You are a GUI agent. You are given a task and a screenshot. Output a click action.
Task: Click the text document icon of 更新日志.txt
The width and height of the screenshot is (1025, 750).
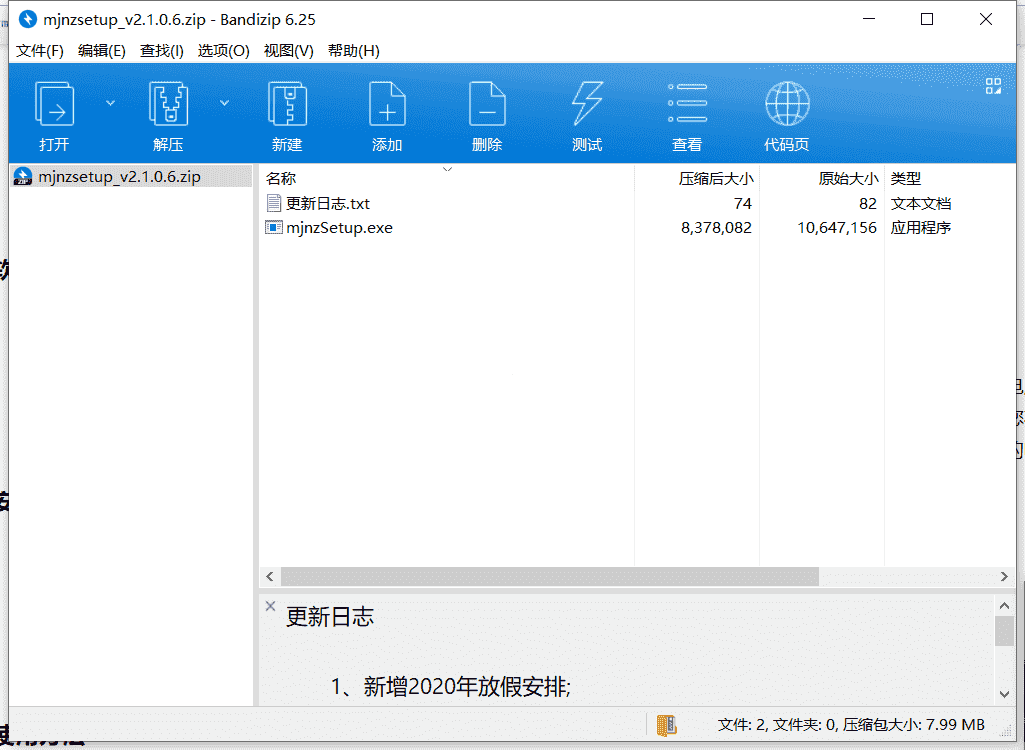[274, 203]
